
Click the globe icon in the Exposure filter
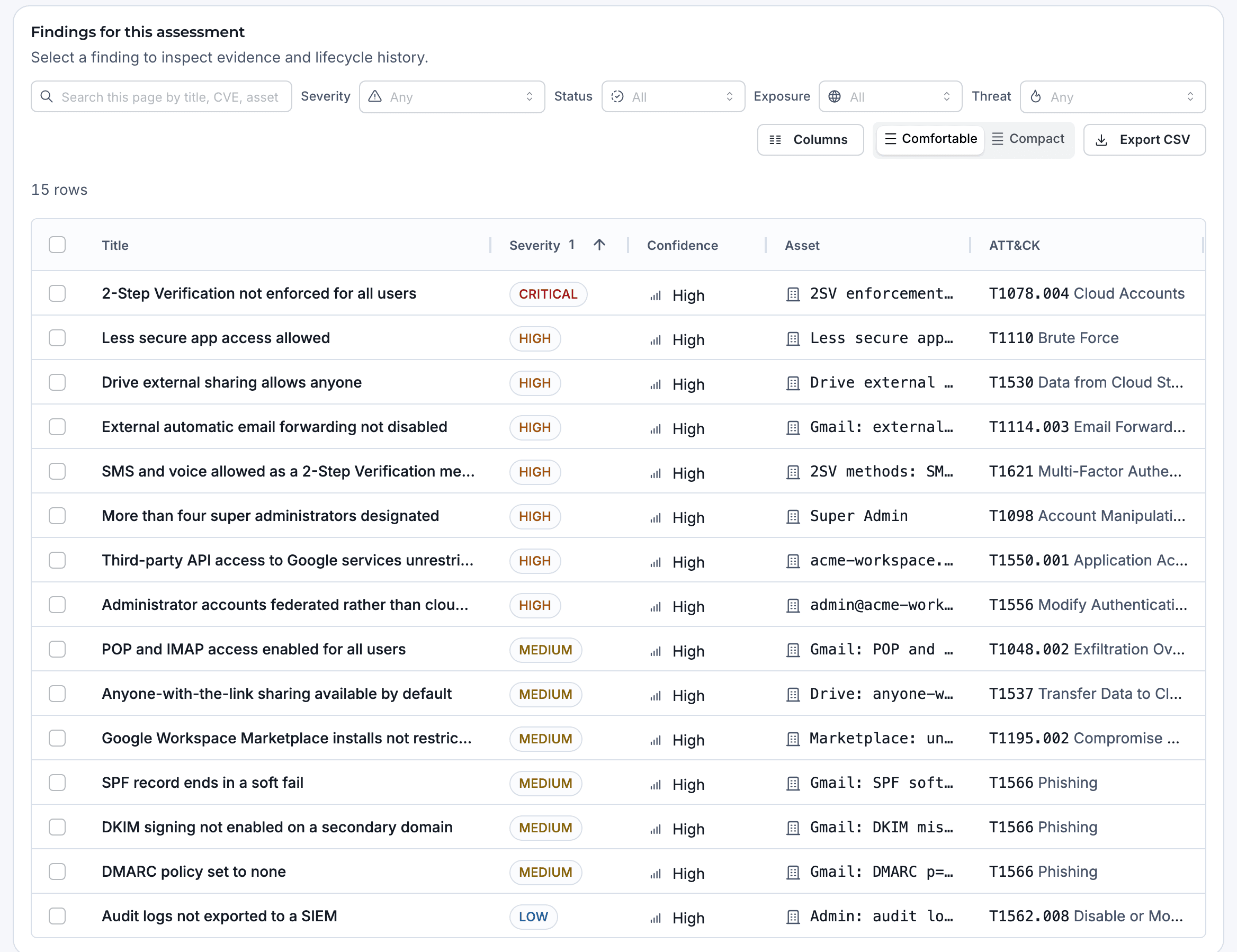tap(835, 97)
